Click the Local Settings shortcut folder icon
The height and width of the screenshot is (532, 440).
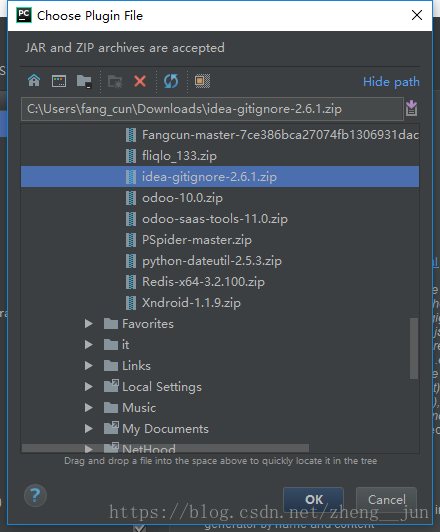(111, 386)
